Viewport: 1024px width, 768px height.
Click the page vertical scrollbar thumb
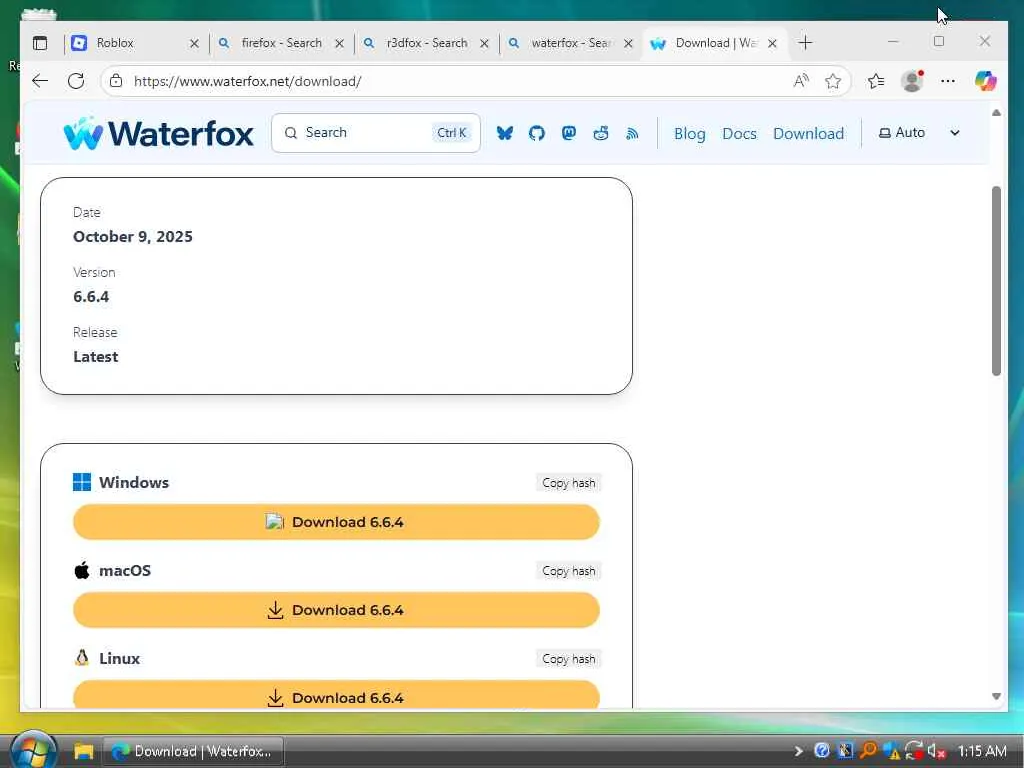(x=996, y=281)
